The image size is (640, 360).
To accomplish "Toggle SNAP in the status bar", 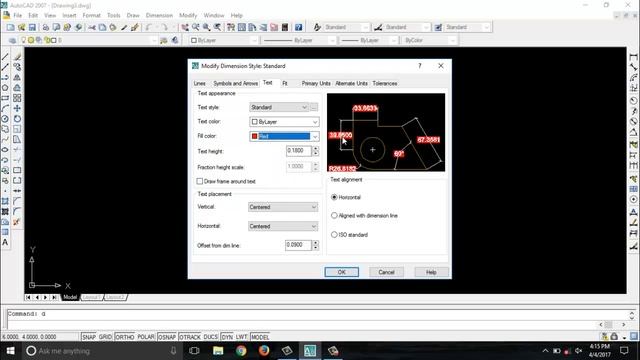I will (89, 337).
